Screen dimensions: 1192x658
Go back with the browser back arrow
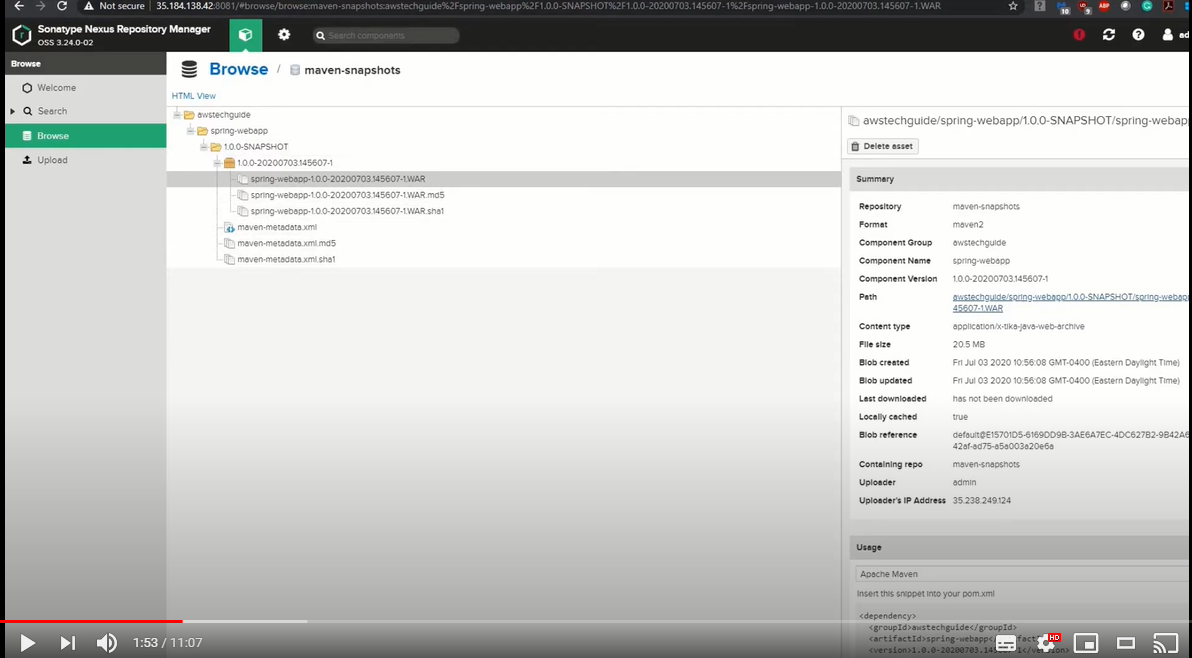click(x=19, y=6)
